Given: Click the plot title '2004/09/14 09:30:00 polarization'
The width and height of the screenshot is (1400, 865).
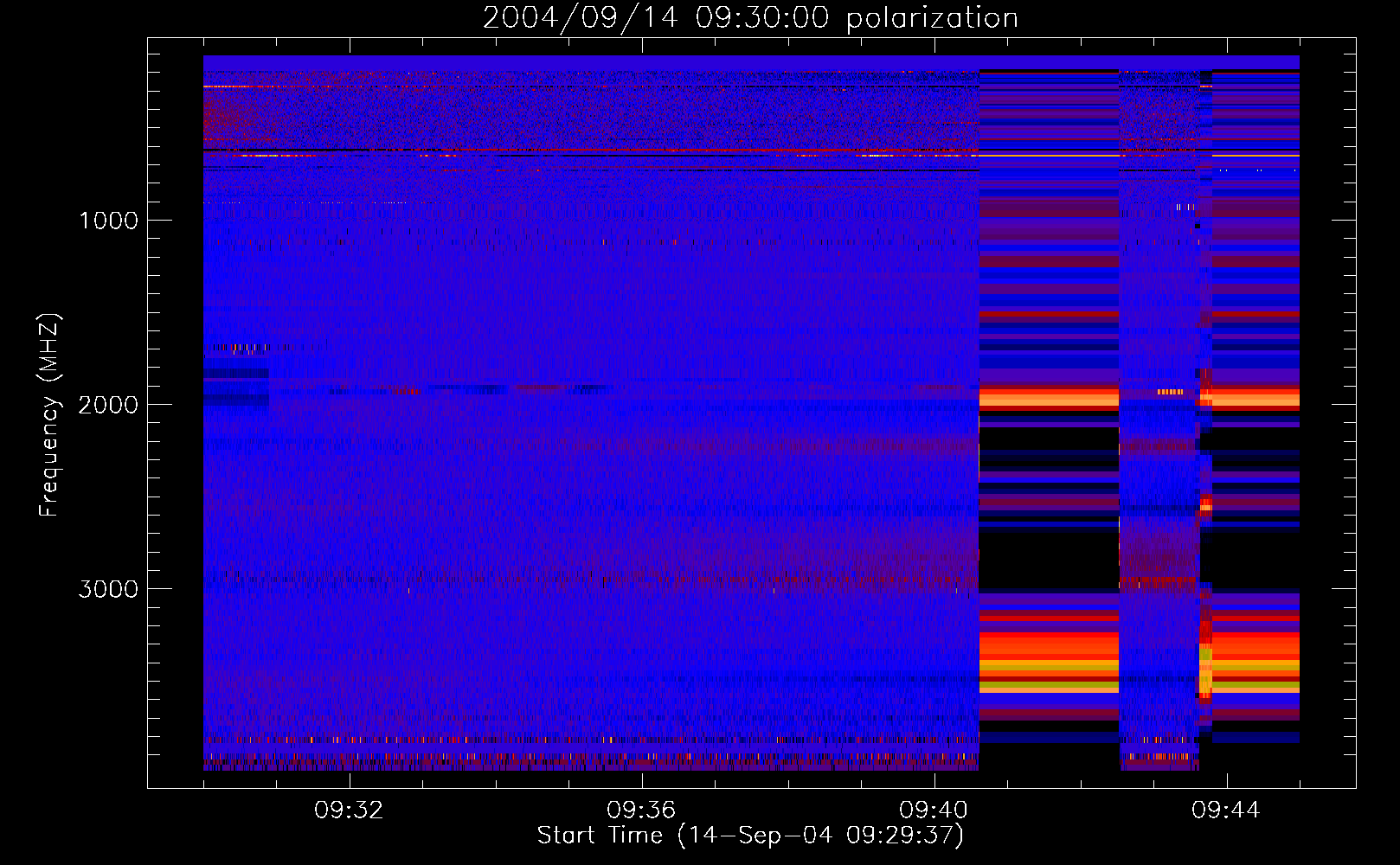Looking at the screenshot, I should point(750,18).
